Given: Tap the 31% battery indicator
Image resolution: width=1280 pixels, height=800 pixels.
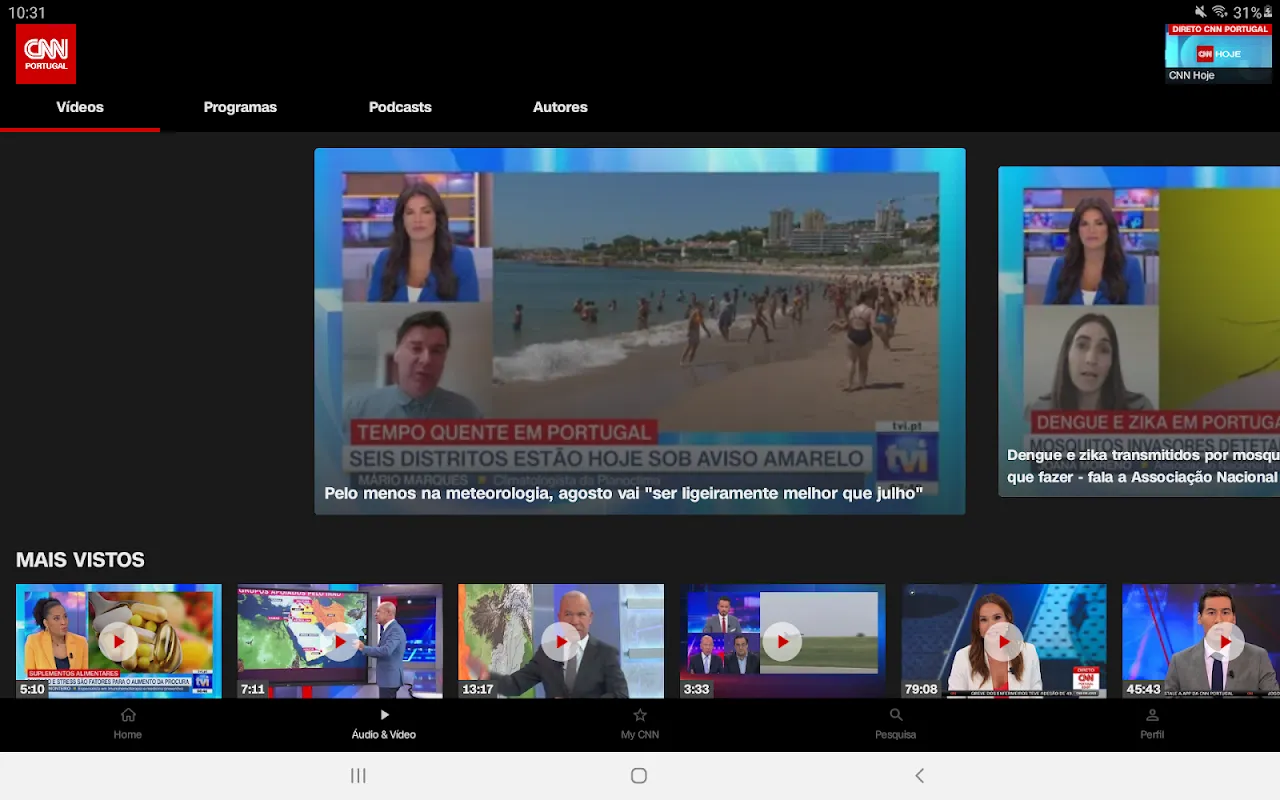Looking at the screenshot, I should 1253,13.
